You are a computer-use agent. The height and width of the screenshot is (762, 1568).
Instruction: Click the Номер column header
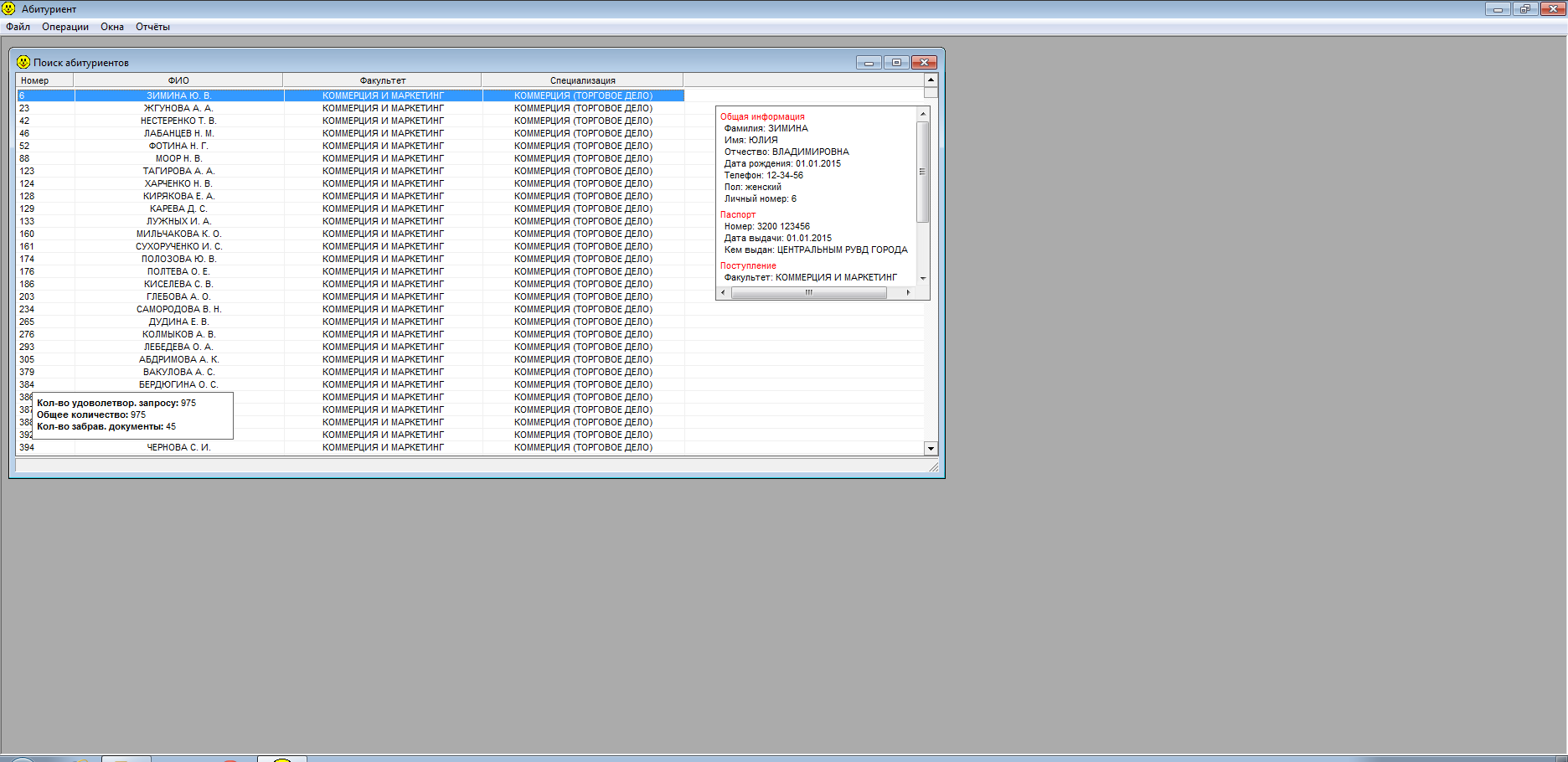(x=35, y=80)
